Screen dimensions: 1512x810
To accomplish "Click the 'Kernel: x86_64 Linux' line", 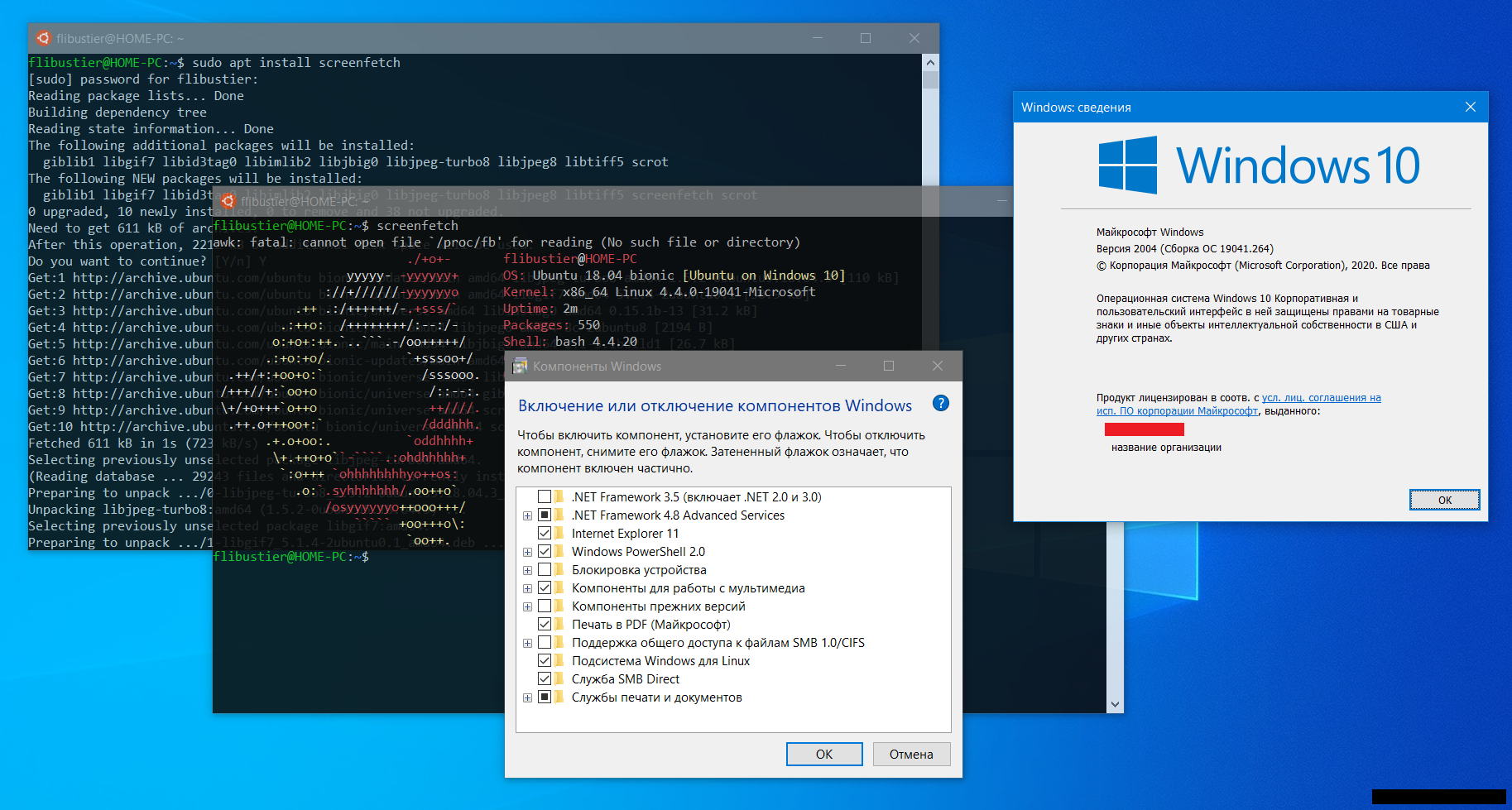I will click(x=660, y=291).
